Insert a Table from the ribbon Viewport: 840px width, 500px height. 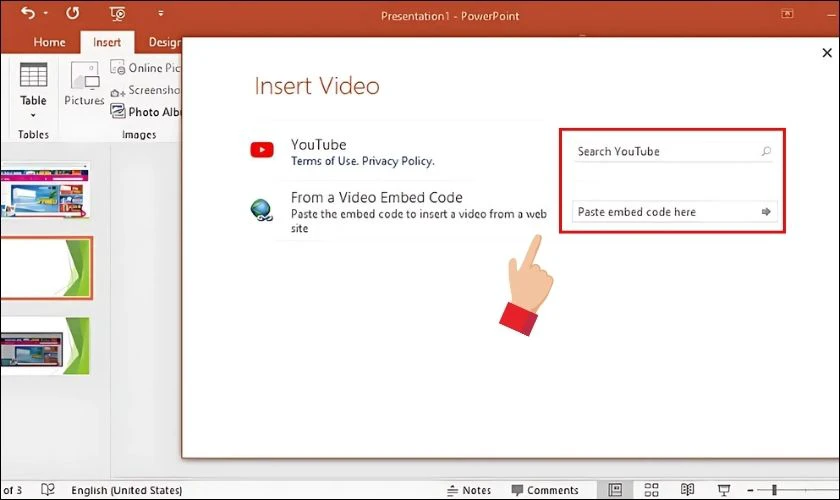33,84
